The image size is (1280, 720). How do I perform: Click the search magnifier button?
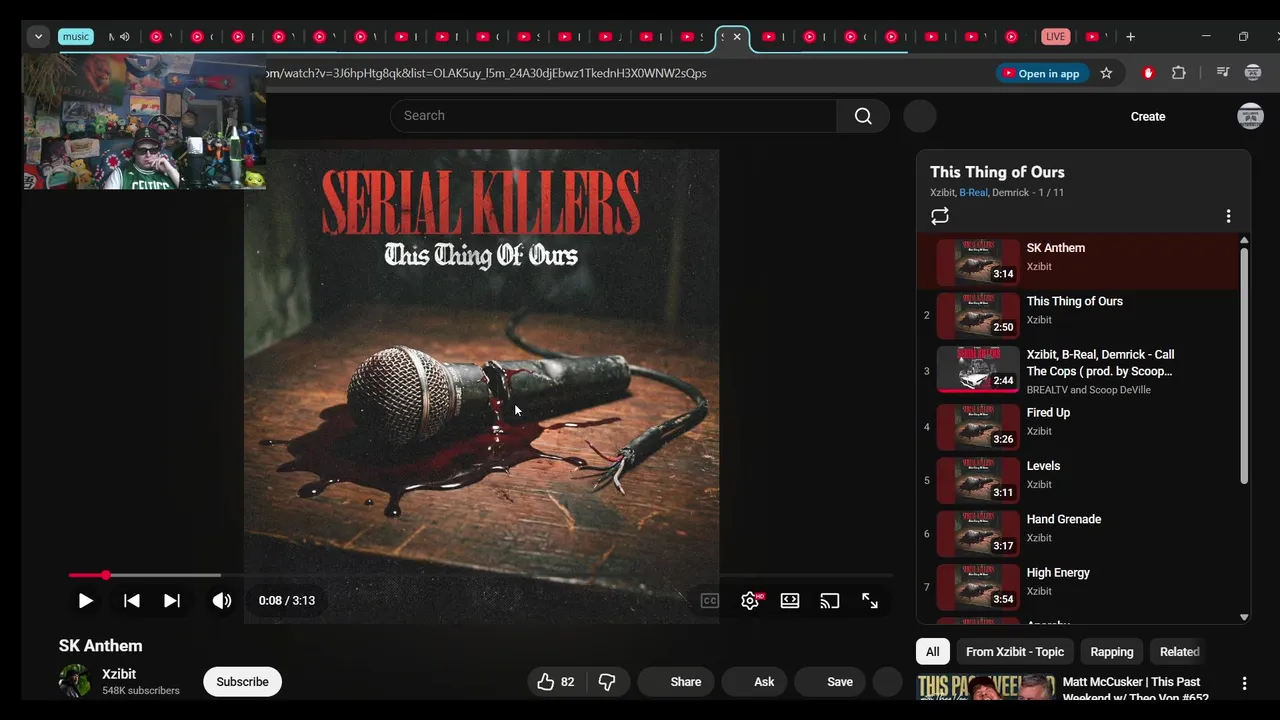pos(863,116)
